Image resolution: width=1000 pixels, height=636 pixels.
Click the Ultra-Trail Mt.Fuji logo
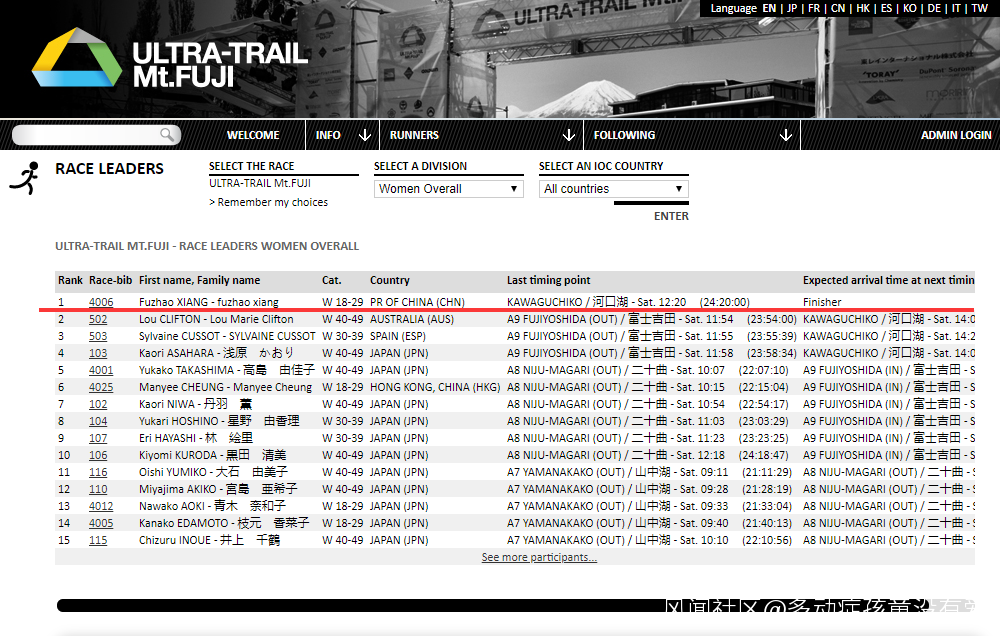[170, 58]
